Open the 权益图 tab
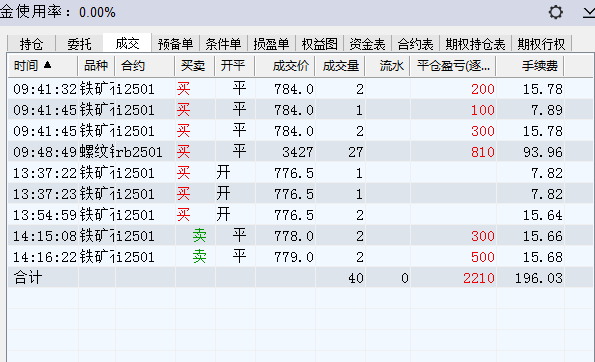 pyautogui.click(x=320, y=44)
